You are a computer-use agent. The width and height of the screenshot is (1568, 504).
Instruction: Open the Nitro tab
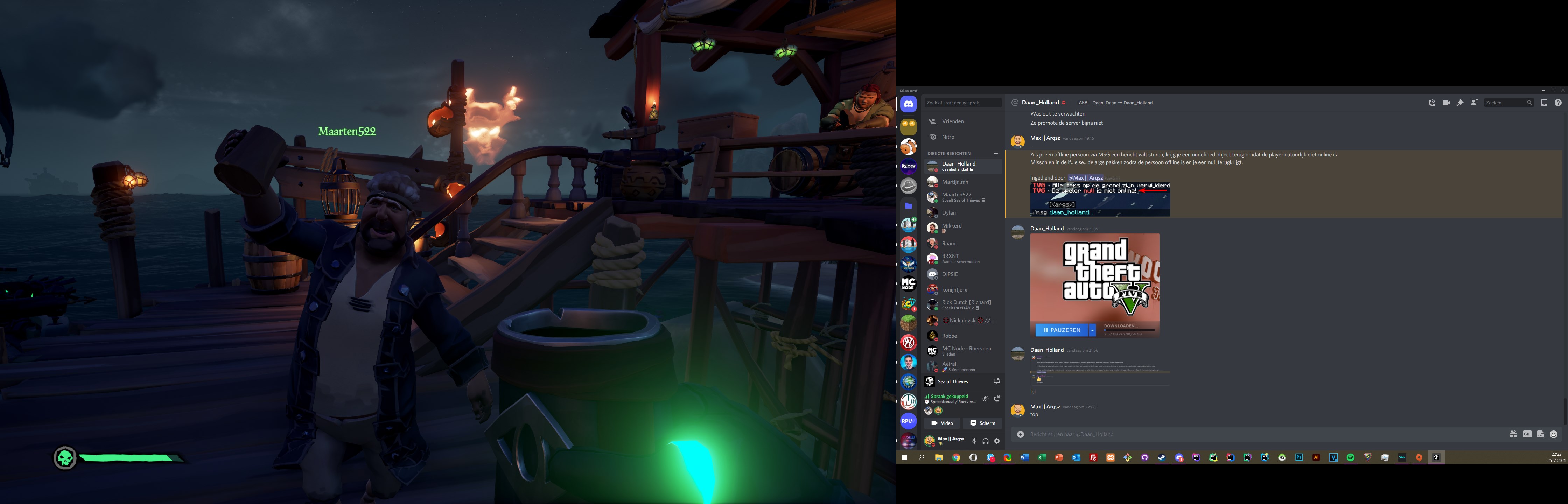click(948, 137)
